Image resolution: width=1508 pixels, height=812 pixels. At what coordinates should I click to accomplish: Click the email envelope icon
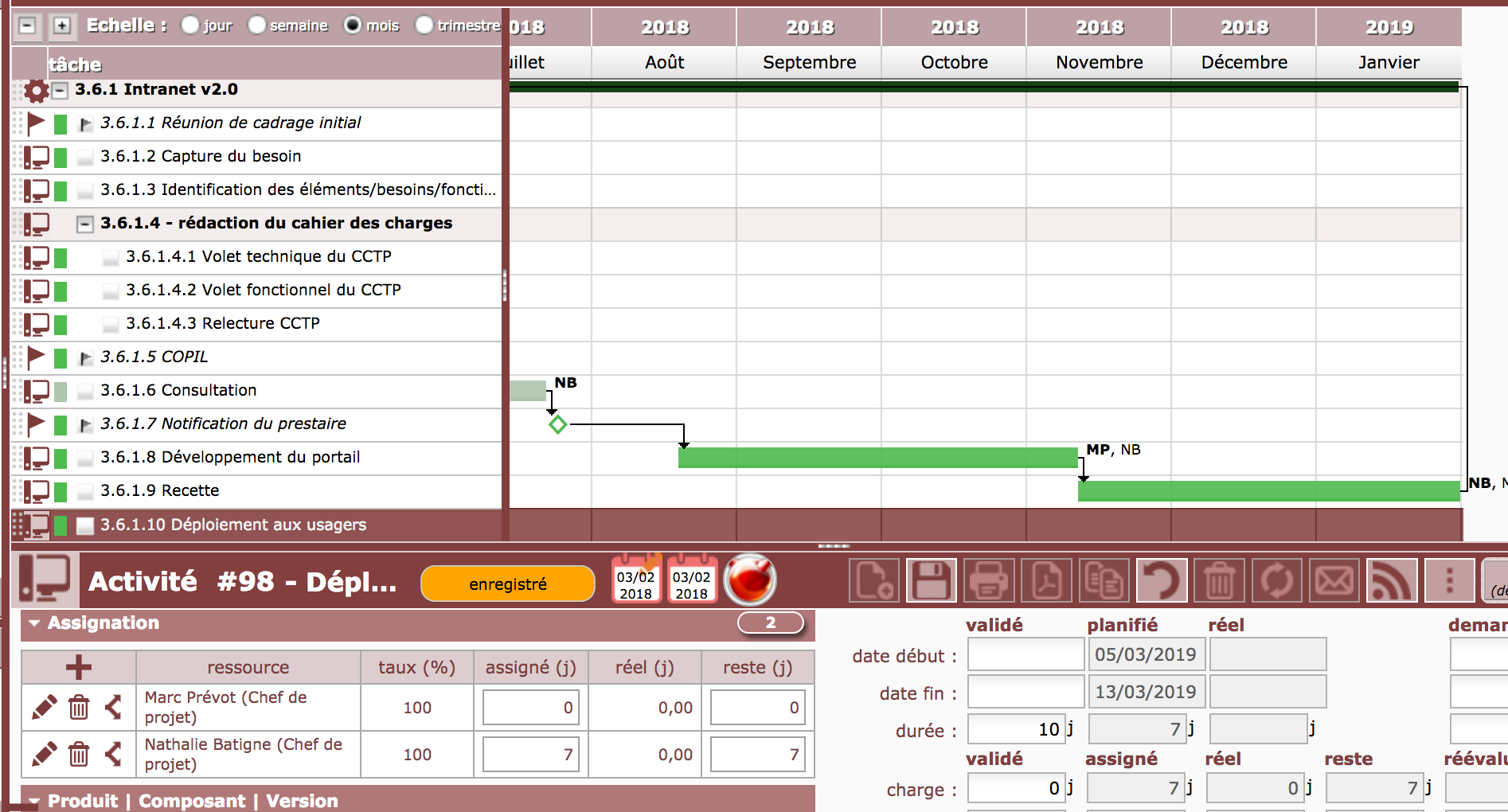(x=1334, y=580)
